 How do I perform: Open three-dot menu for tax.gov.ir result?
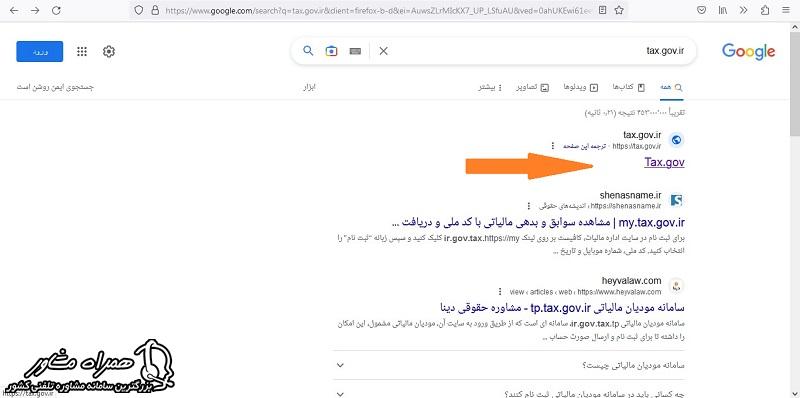[x=553, y=146]
